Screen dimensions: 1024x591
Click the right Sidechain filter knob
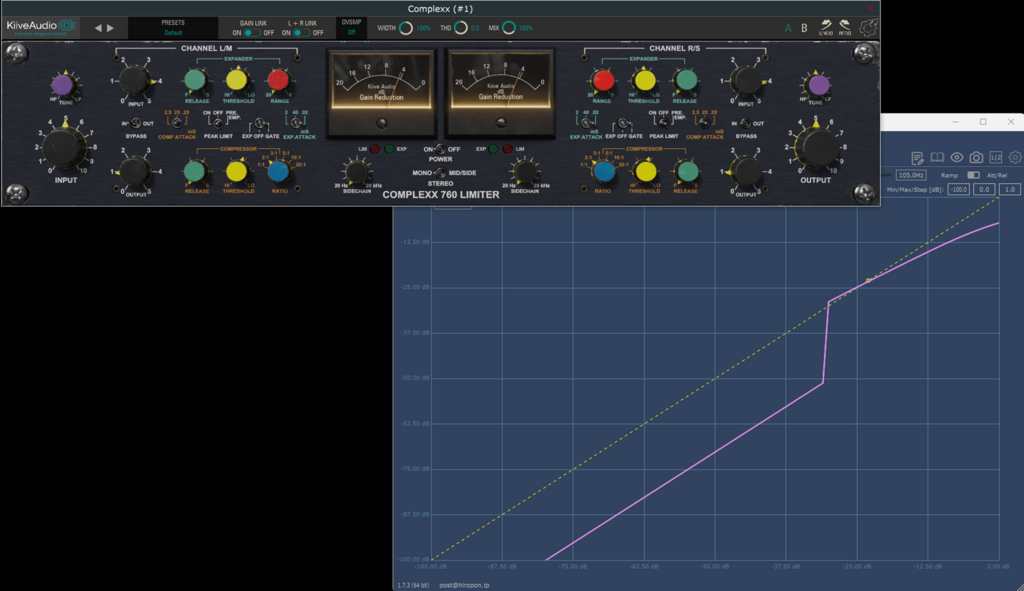click(x=524, y=172)
